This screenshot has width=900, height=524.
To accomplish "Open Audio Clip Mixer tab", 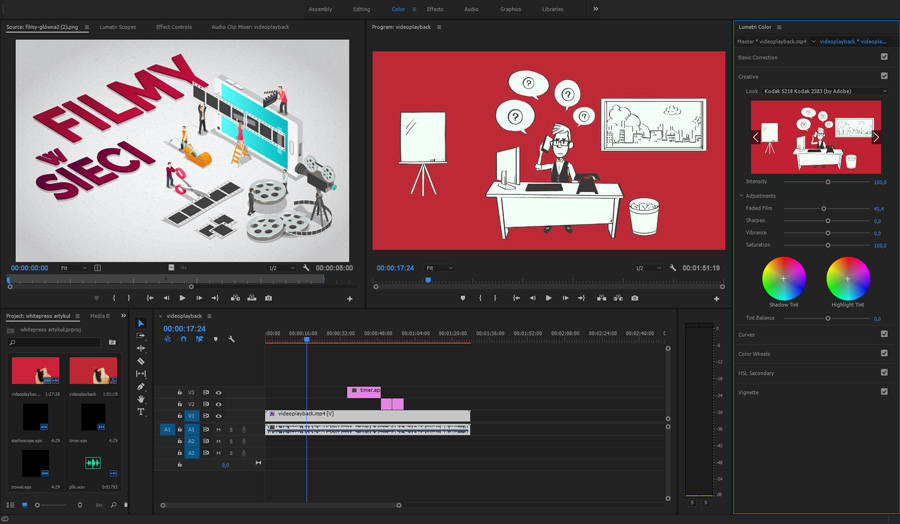I will 250,27.
